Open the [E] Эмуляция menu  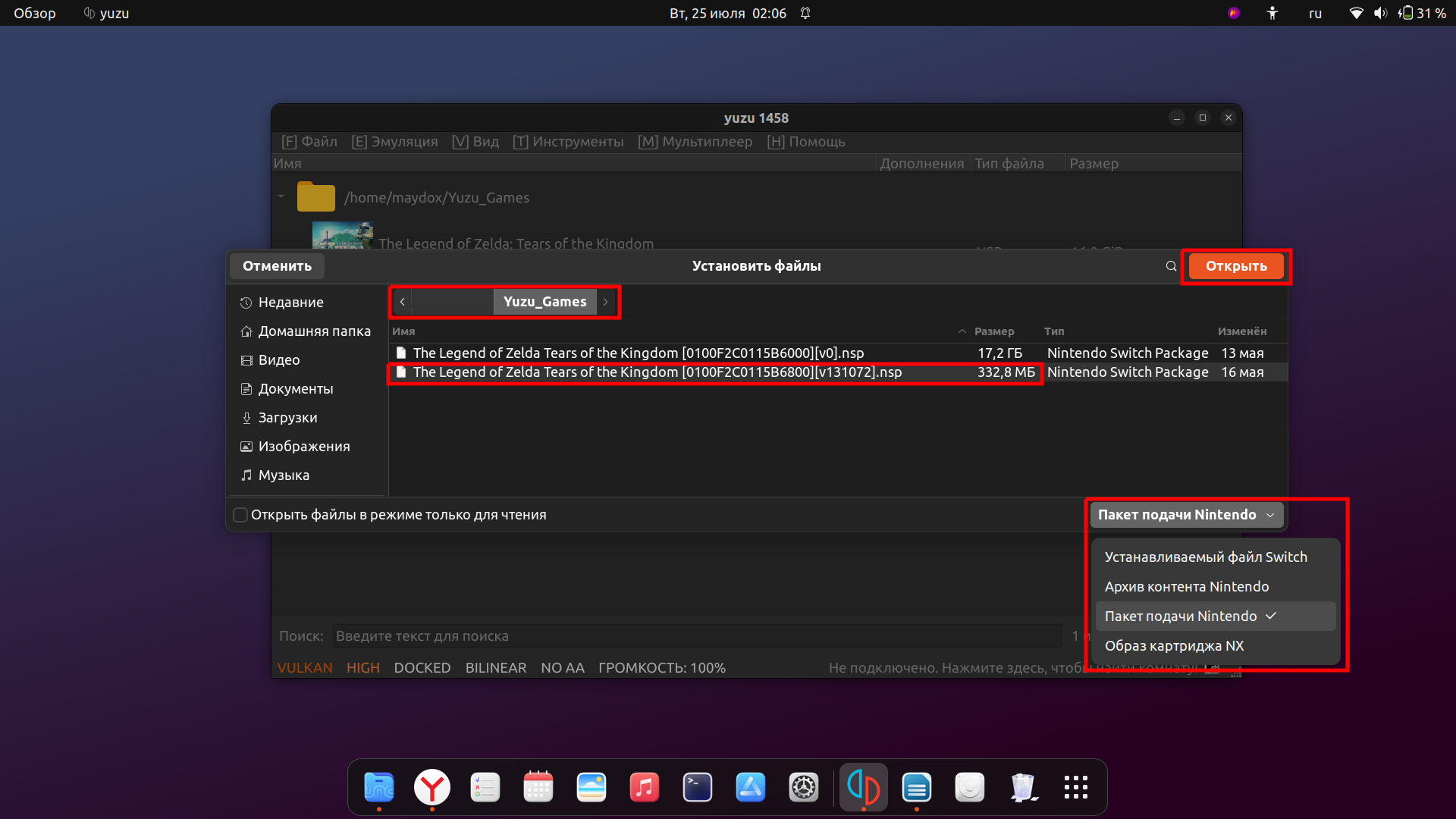395,142
